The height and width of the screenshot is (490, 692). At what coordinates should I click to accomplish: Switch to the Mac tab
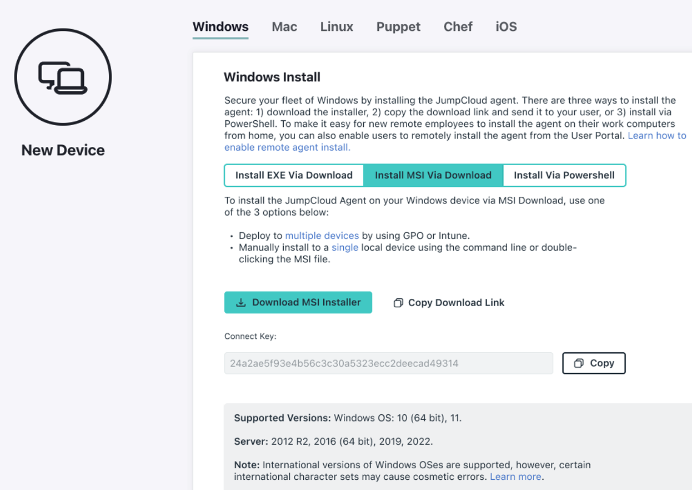tap(284, 27)
